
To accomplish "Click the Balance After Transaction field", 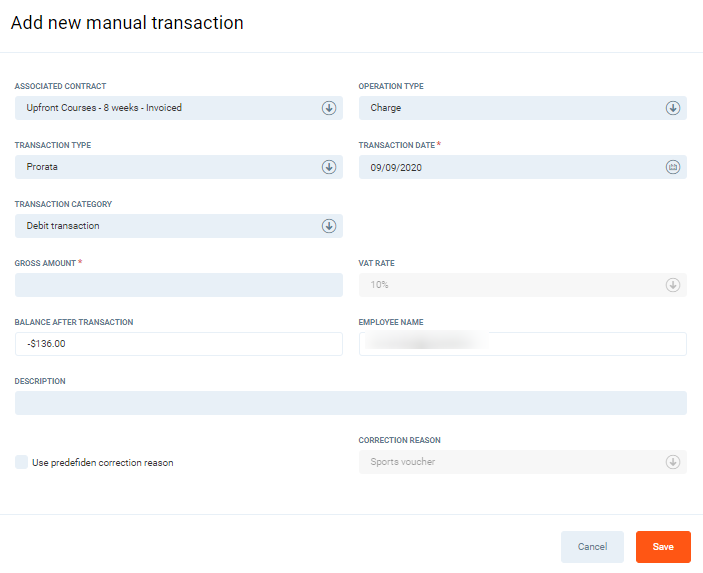I will coord(178,344).
